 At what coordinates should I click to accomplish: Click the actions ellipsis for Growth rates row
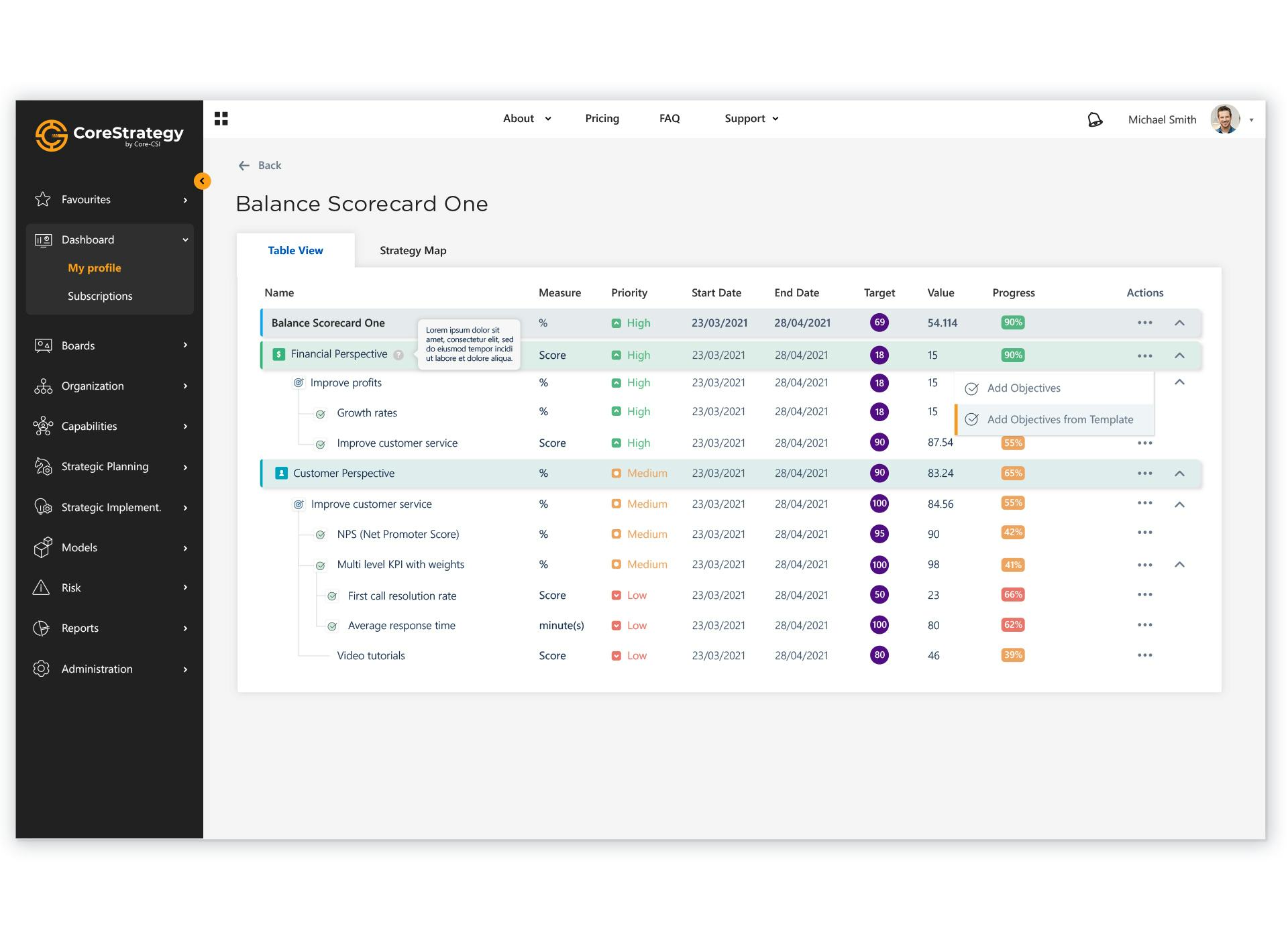click(1145, 412)
